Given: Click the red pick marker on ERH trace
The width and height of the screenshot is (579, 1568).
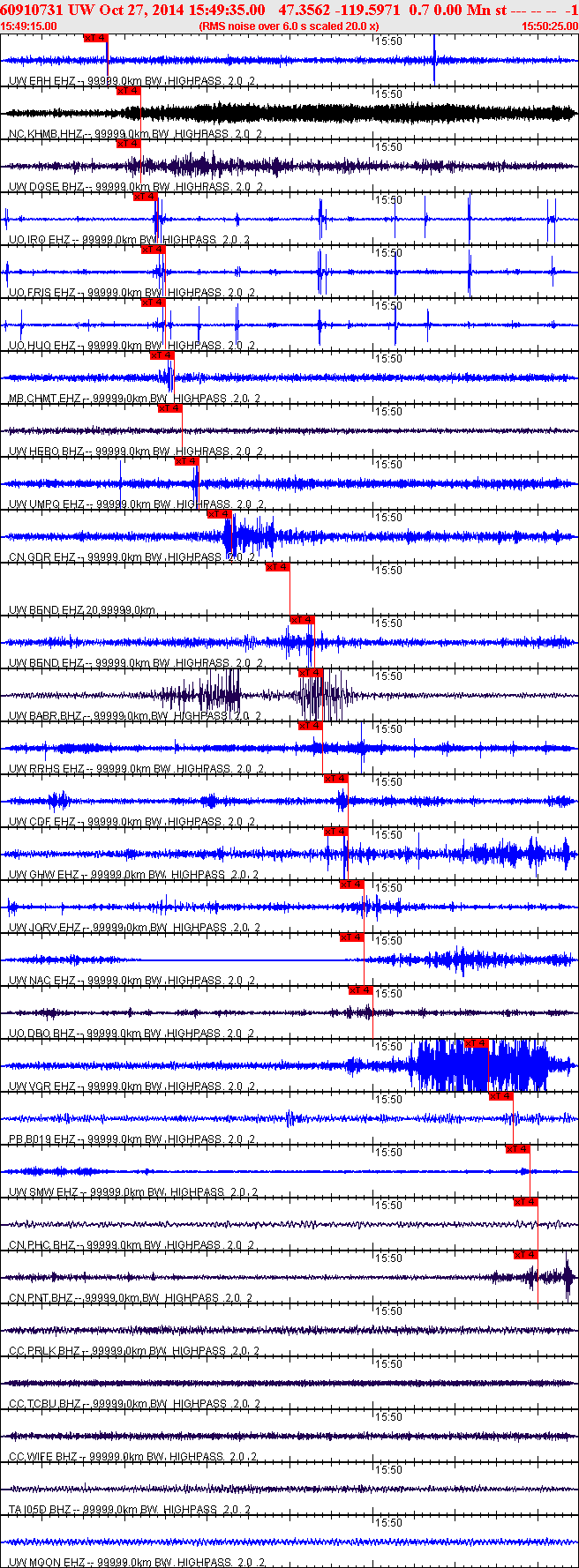Looking at the screenshot, I should tap(95, 38).
